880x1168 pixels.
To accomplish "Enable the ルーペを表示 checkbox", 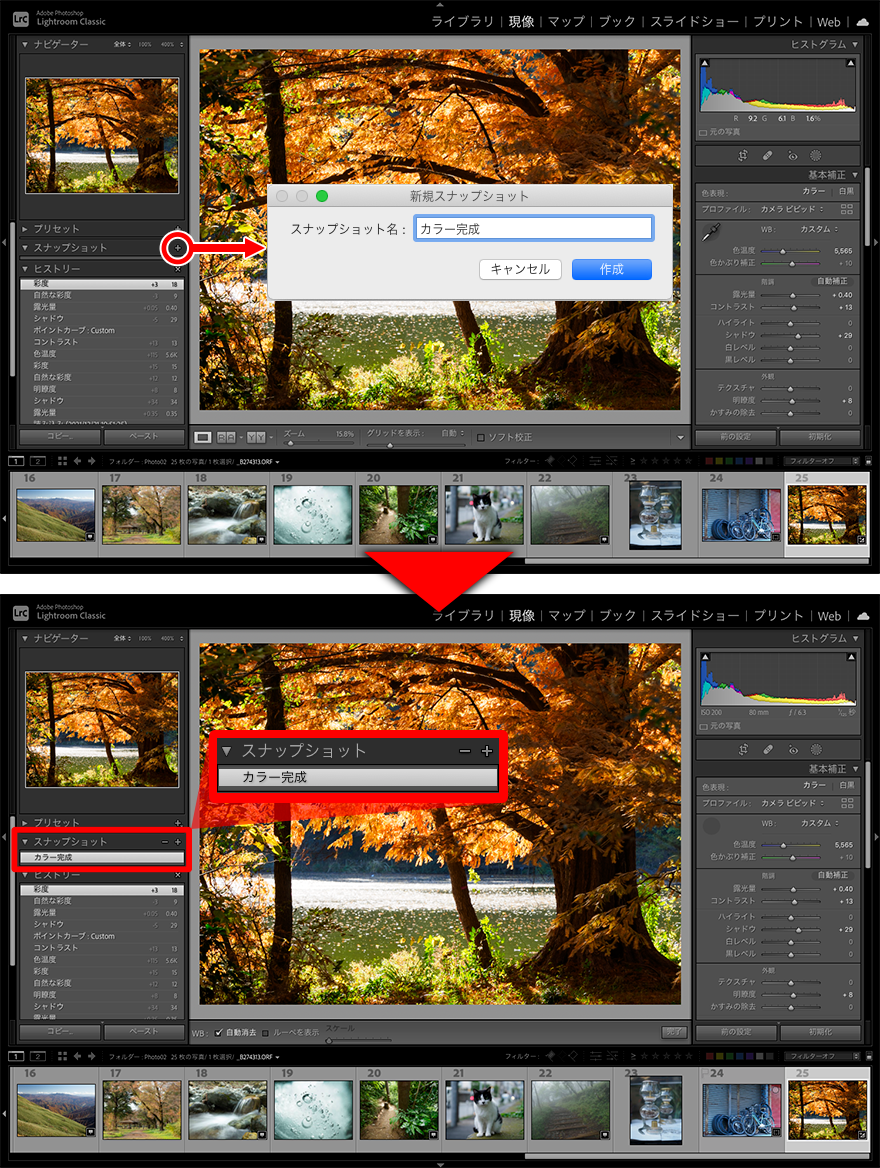I will (265, 1032).
